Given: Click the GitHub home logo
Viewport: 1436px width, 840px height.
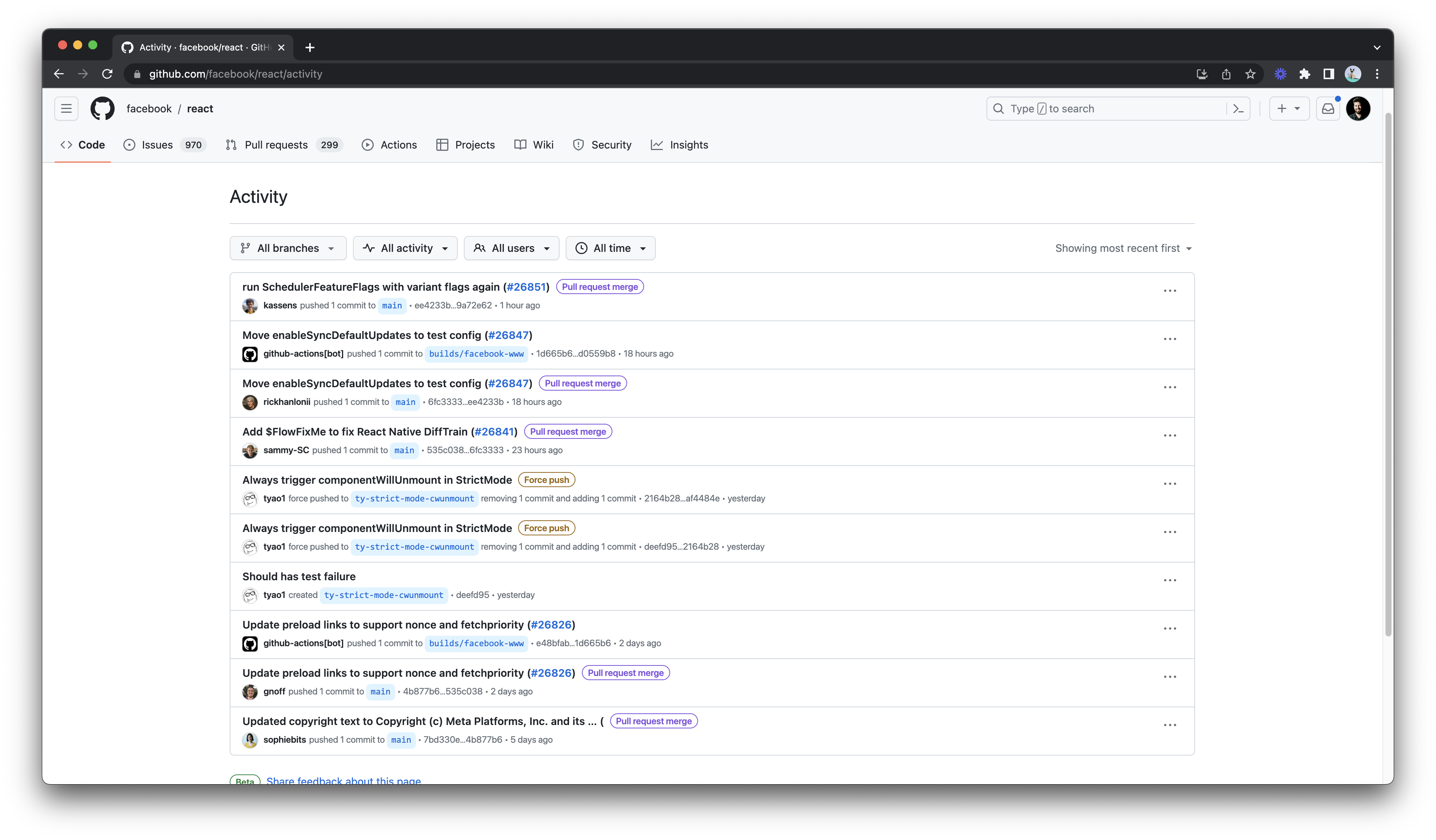Looking at the screenshot, I should point(103,108).
